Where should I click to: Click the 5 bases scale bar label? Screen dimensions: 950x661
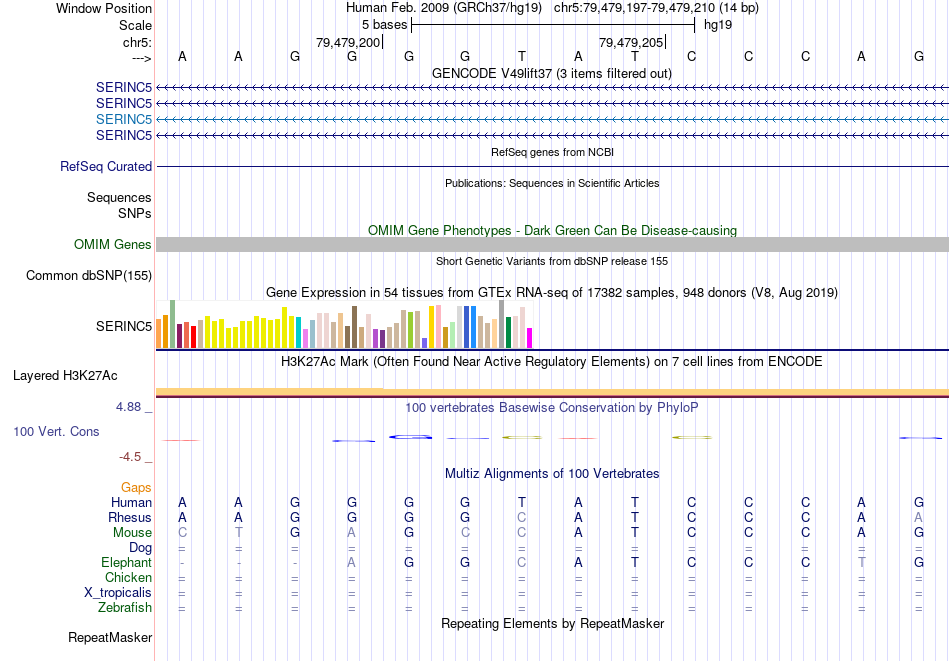pyautogui.click(x=384, y=25)
